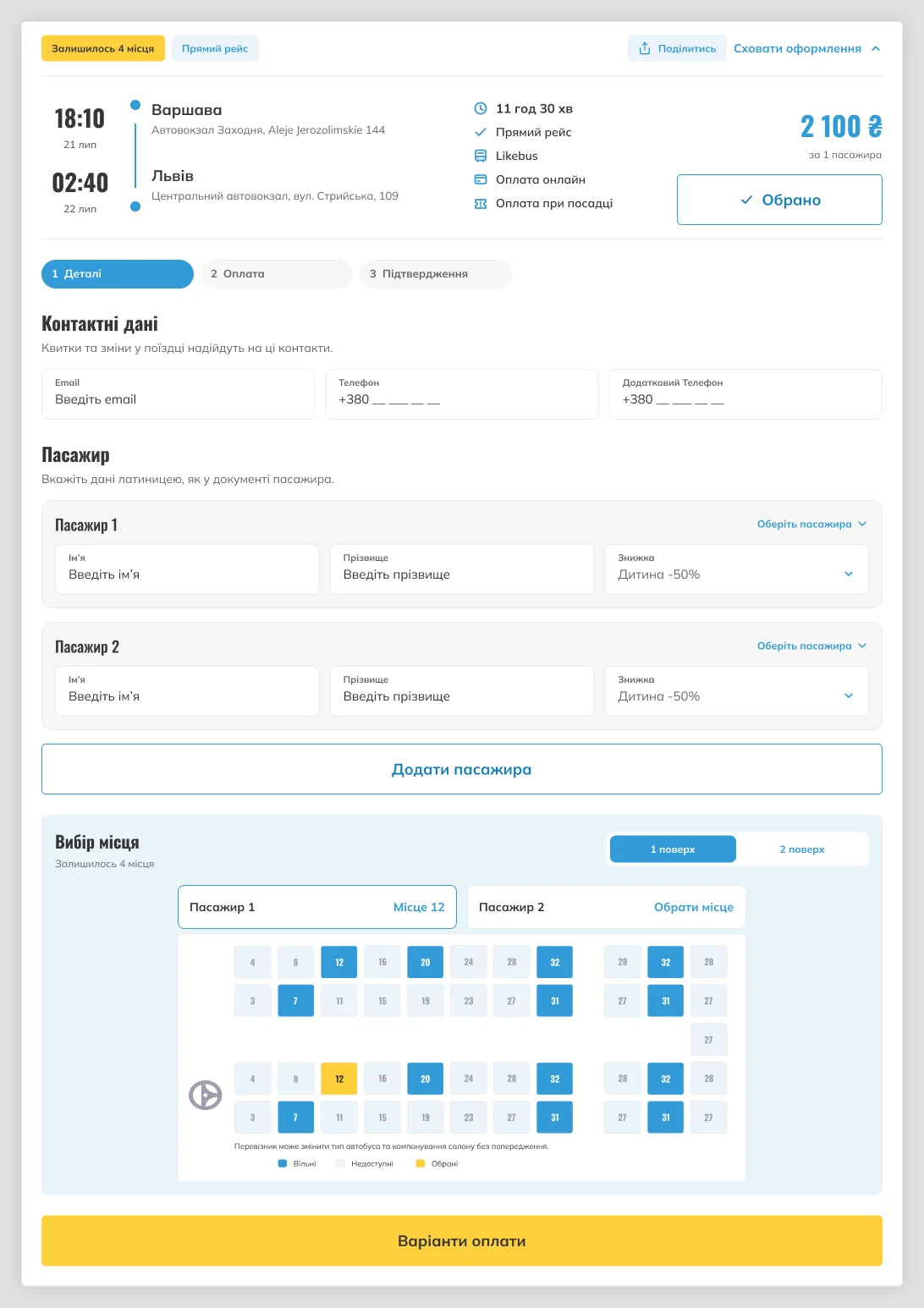Focus the Email input field
924x1308 pixels.
[x=178, y=394]
